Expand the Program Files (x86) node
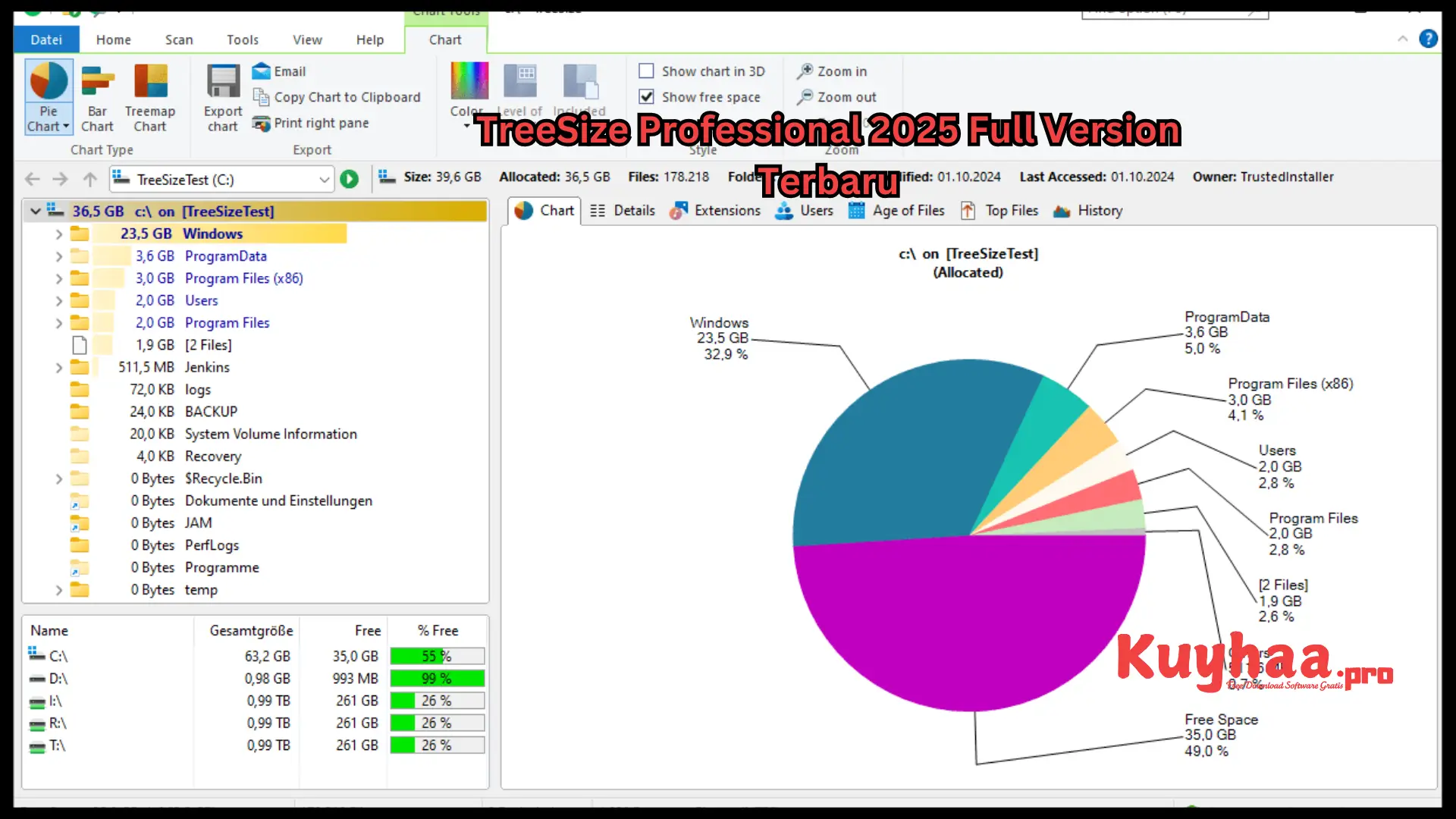The width and height of the screenshot is (1456, 819). (x=58, y=278)
